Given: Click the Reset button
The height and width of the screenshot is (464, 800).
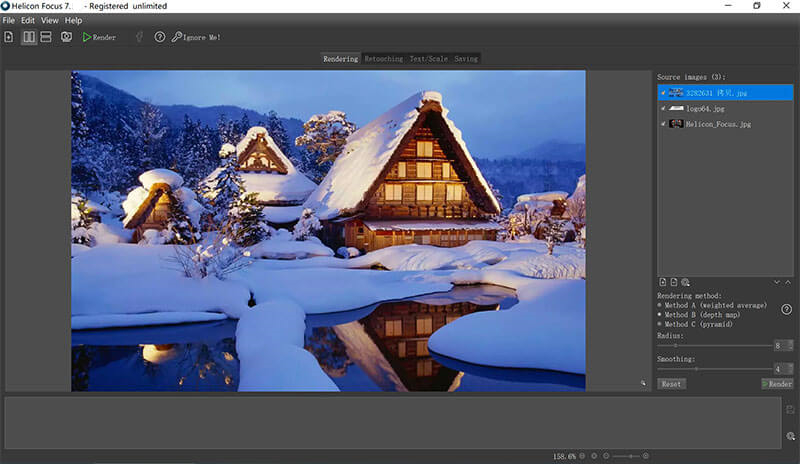Looking at the screenshot, I should point(671,384).
